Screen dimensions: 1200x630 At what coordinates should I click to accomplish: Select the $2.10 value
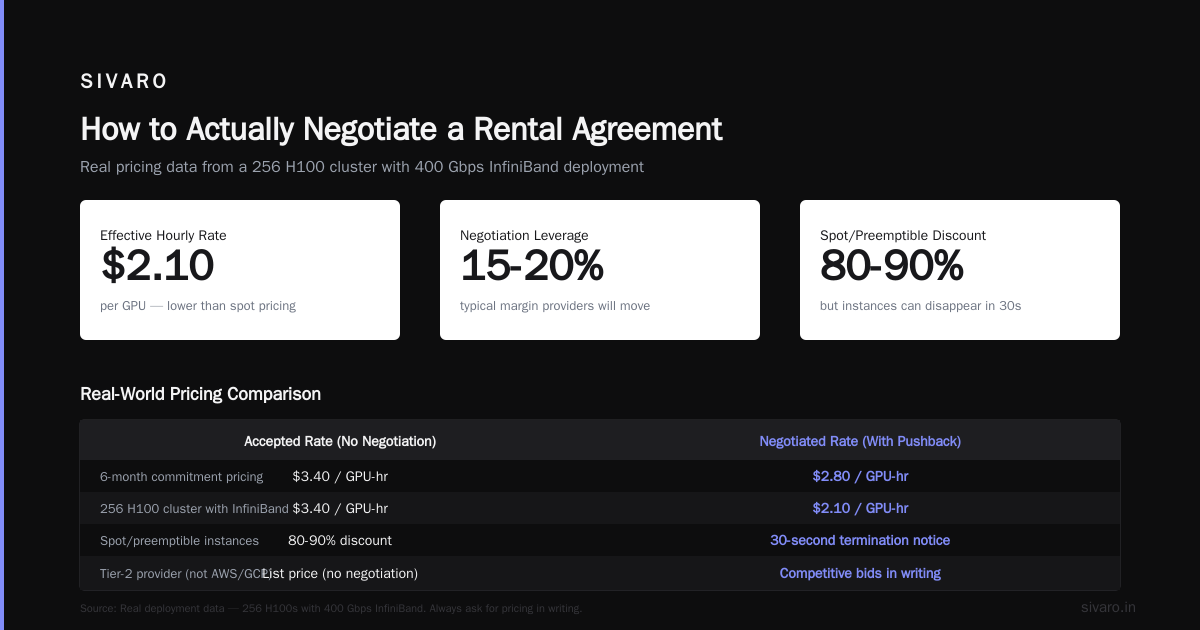click(157, 266)
